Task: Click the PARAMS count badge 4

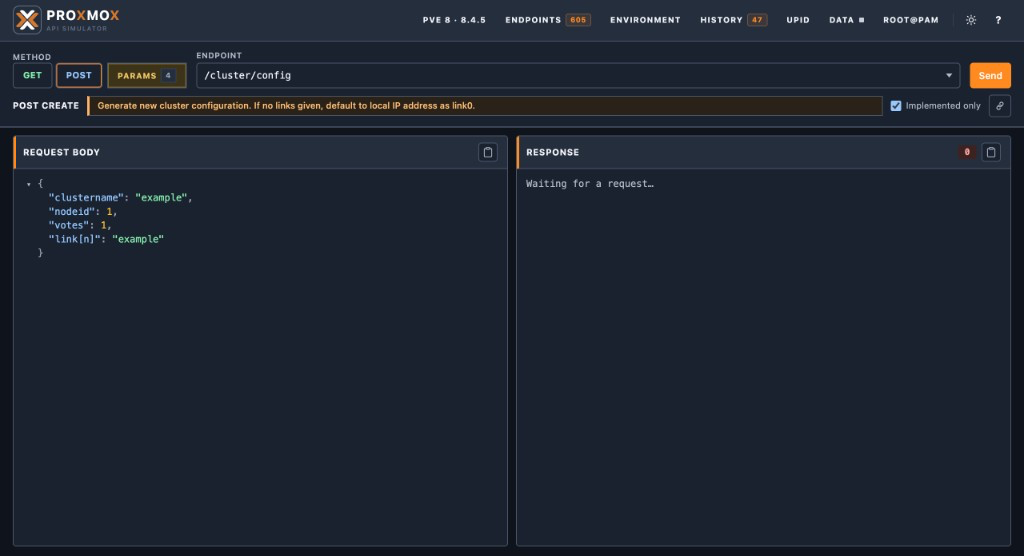Action: click(168, 76)
